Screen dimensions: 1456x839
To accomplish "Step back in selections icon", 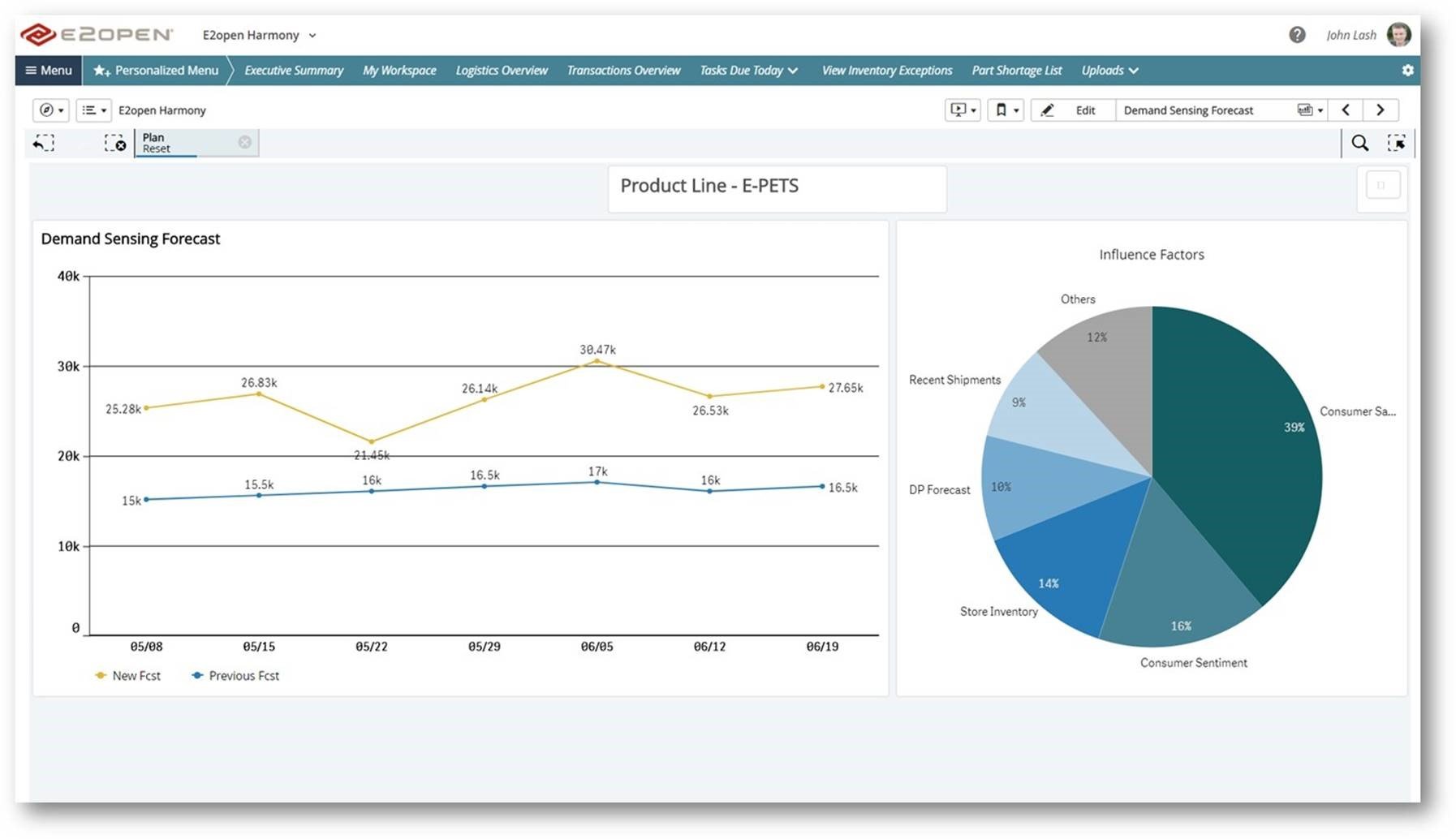I will pyautogui.click(x=44, y=144).
